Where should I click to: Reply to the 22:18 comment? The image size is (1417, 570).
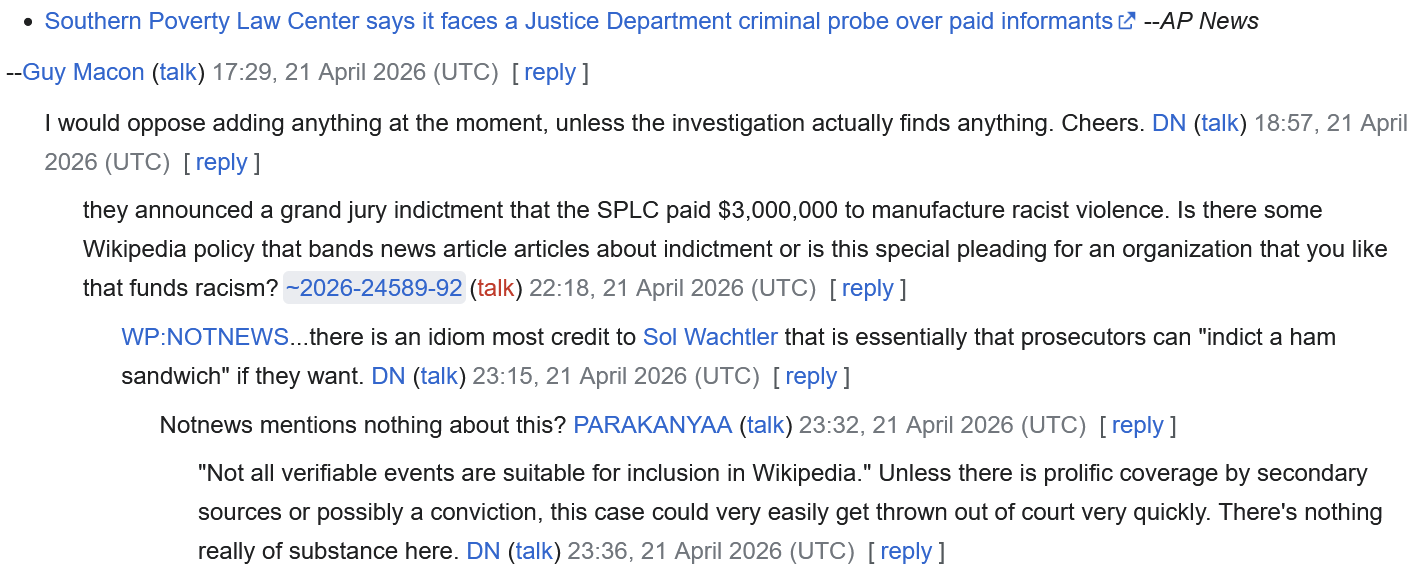867,288
